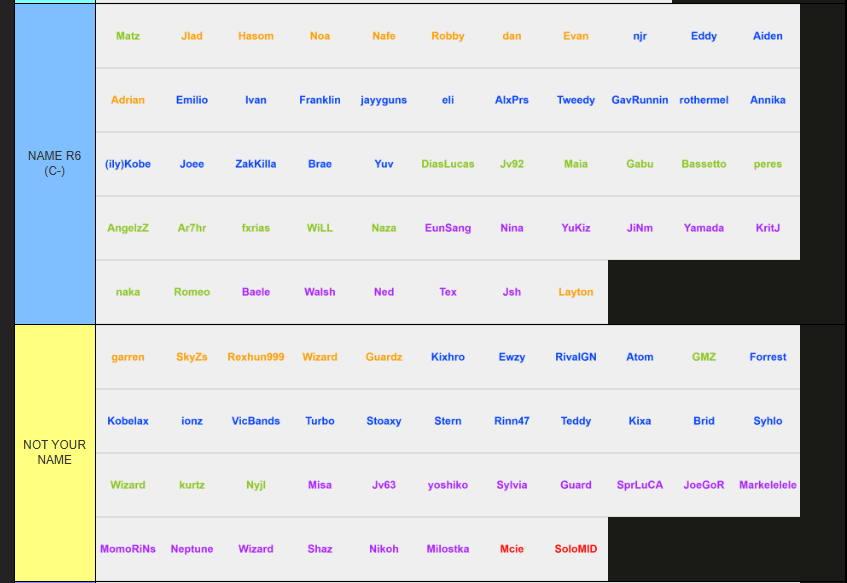847x583 pixels.
Task: Click the (ily)Kobe tile
Action: coord(128,164)
